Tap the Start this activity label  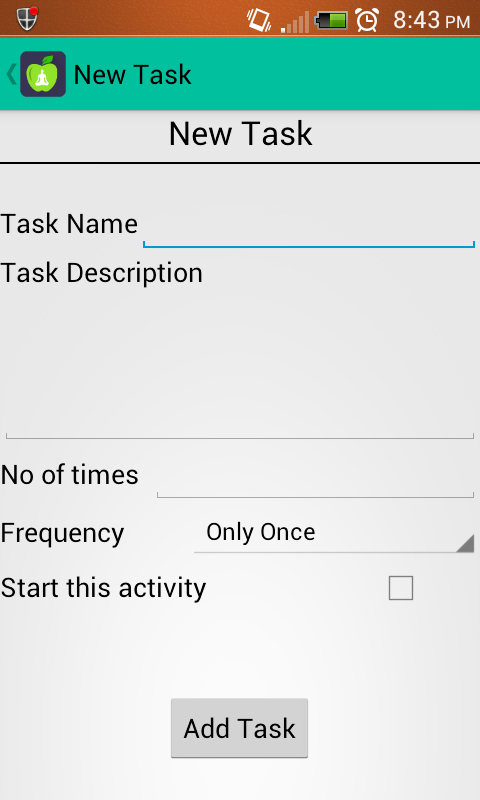click(104, 588)
